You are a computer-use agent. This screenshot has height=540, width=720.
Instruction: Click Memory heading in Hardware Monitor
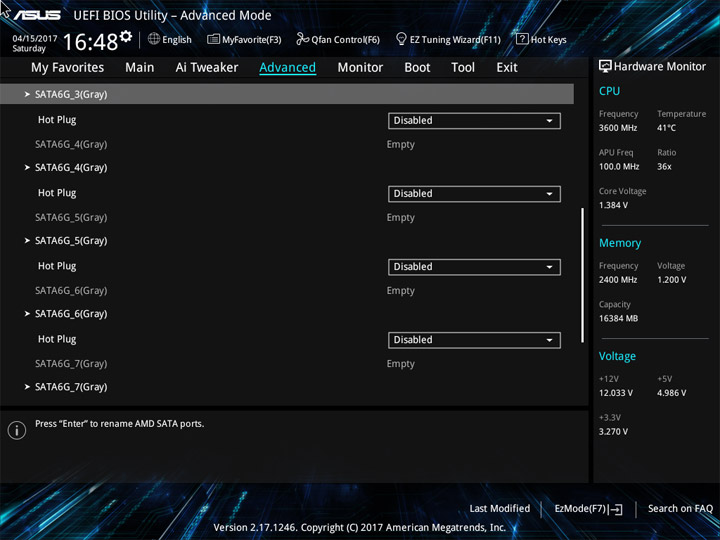tap(620, 243)
